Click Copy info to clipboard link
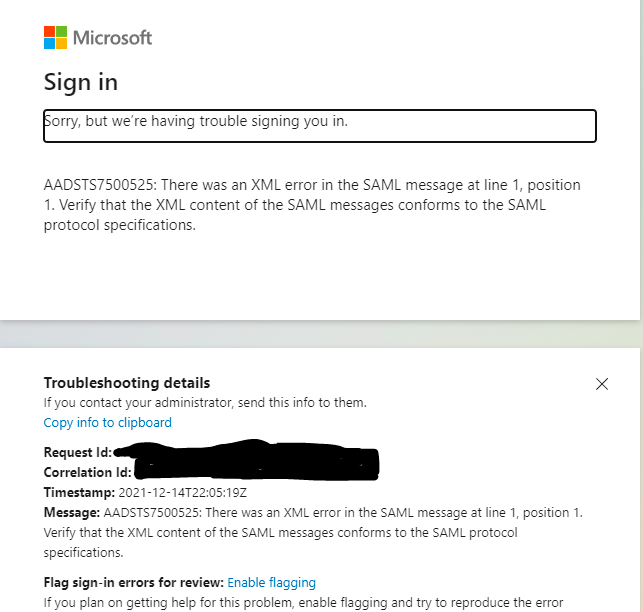The width and height of the screenshot is (643, 612). click(107, 422)
